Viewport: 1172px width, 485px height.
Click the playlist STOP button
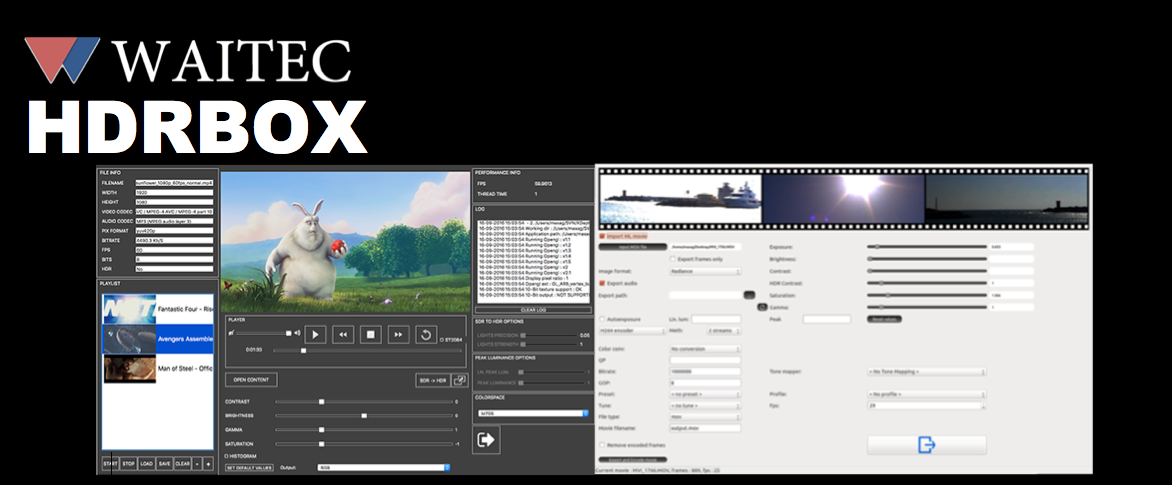[x=129, y=463]
